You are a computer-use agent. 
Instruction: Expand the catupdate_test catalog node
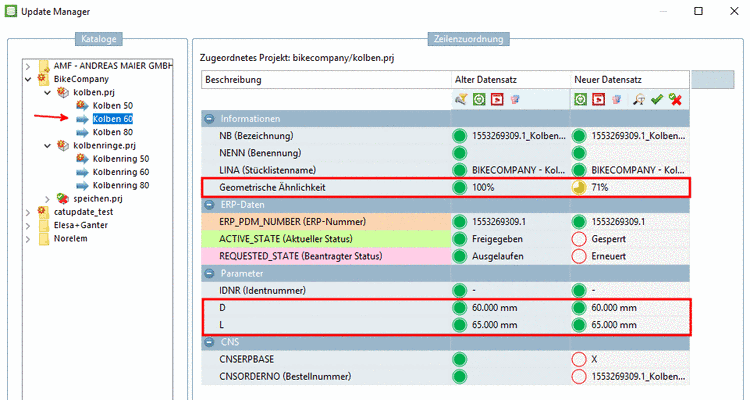tap(28, 212)
